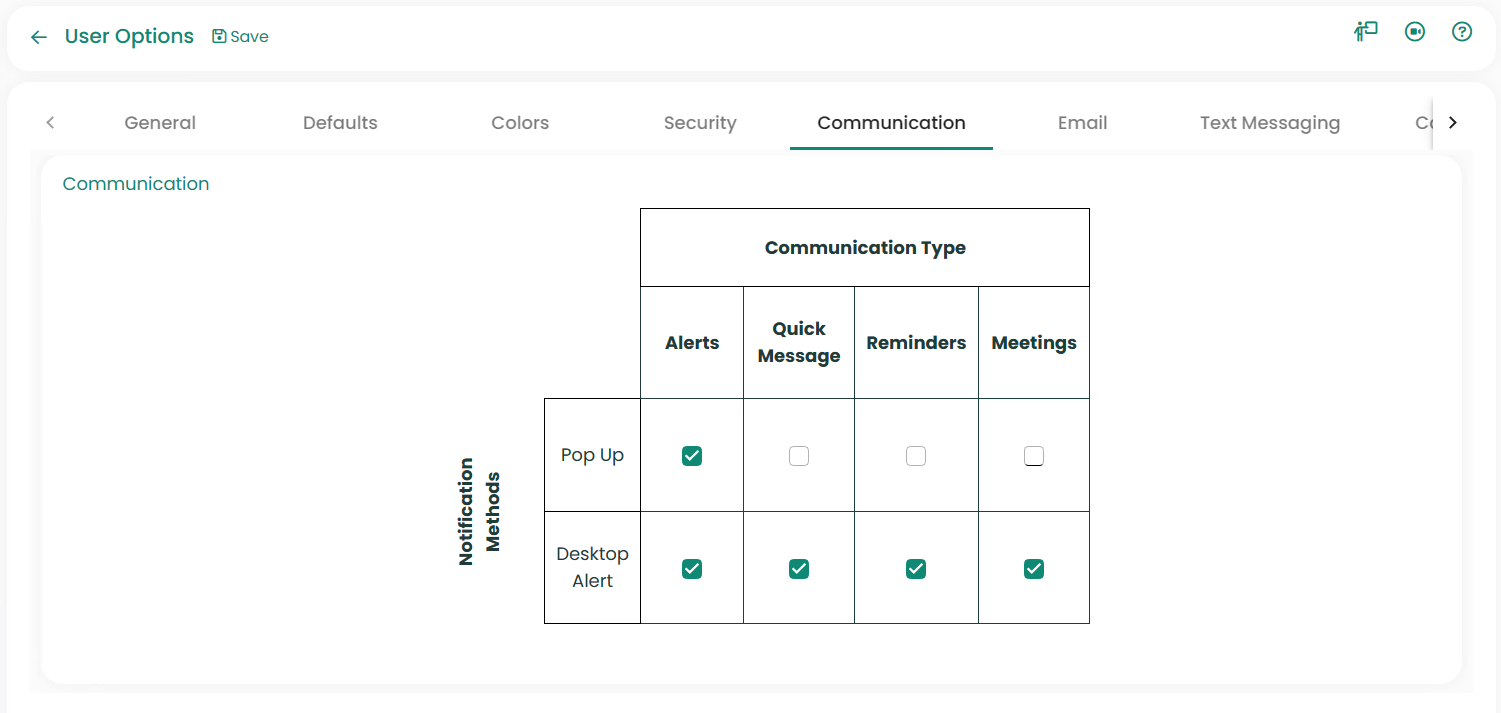Enable Pop Up for Reminders
The image size is (1501, 713).
tap(916, 456)
